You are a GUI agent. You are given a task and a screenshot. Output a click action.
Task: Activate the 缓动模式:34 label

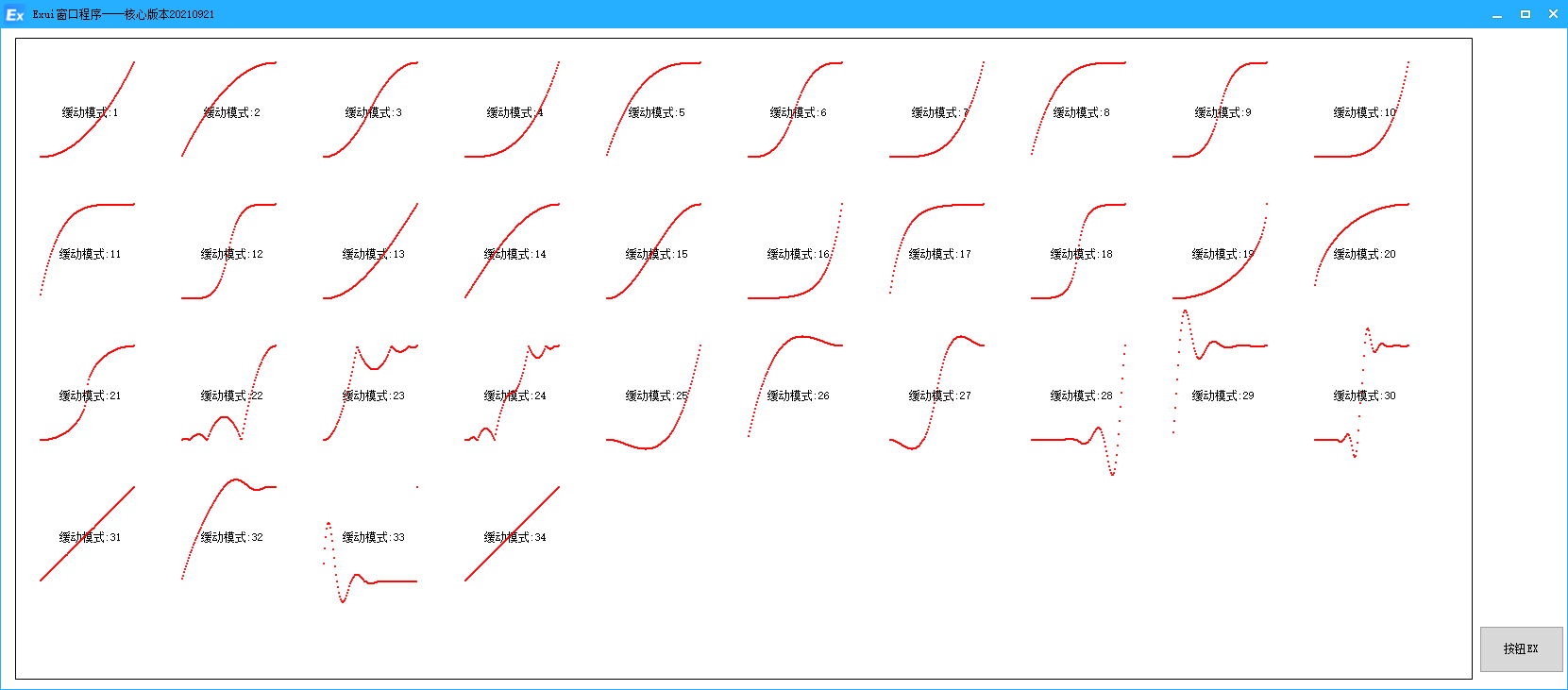(515, 537)
